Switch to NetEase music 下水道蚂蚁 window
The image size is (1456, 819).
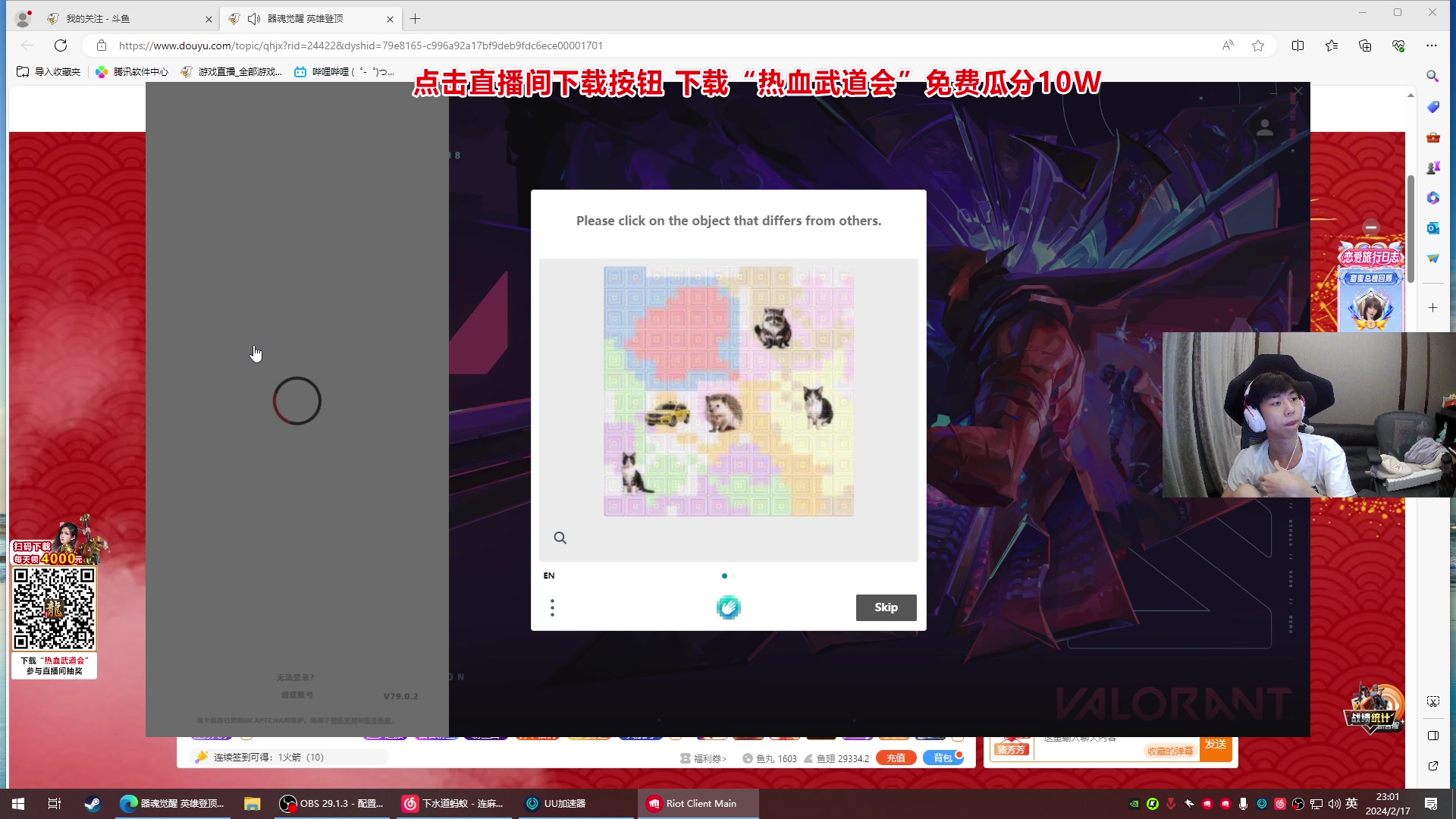coord(453,804)
